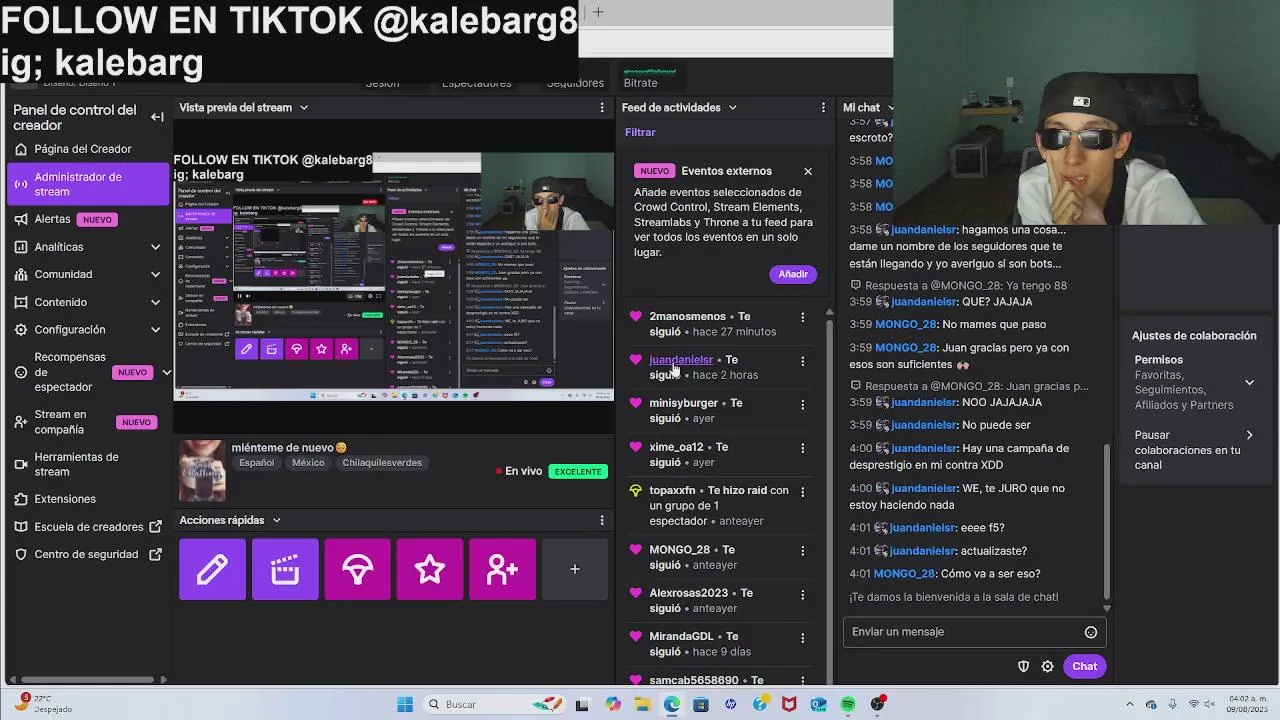
Task: Collapse the creator dashboard sidebar arrow
Action: [x=157, y=117]
